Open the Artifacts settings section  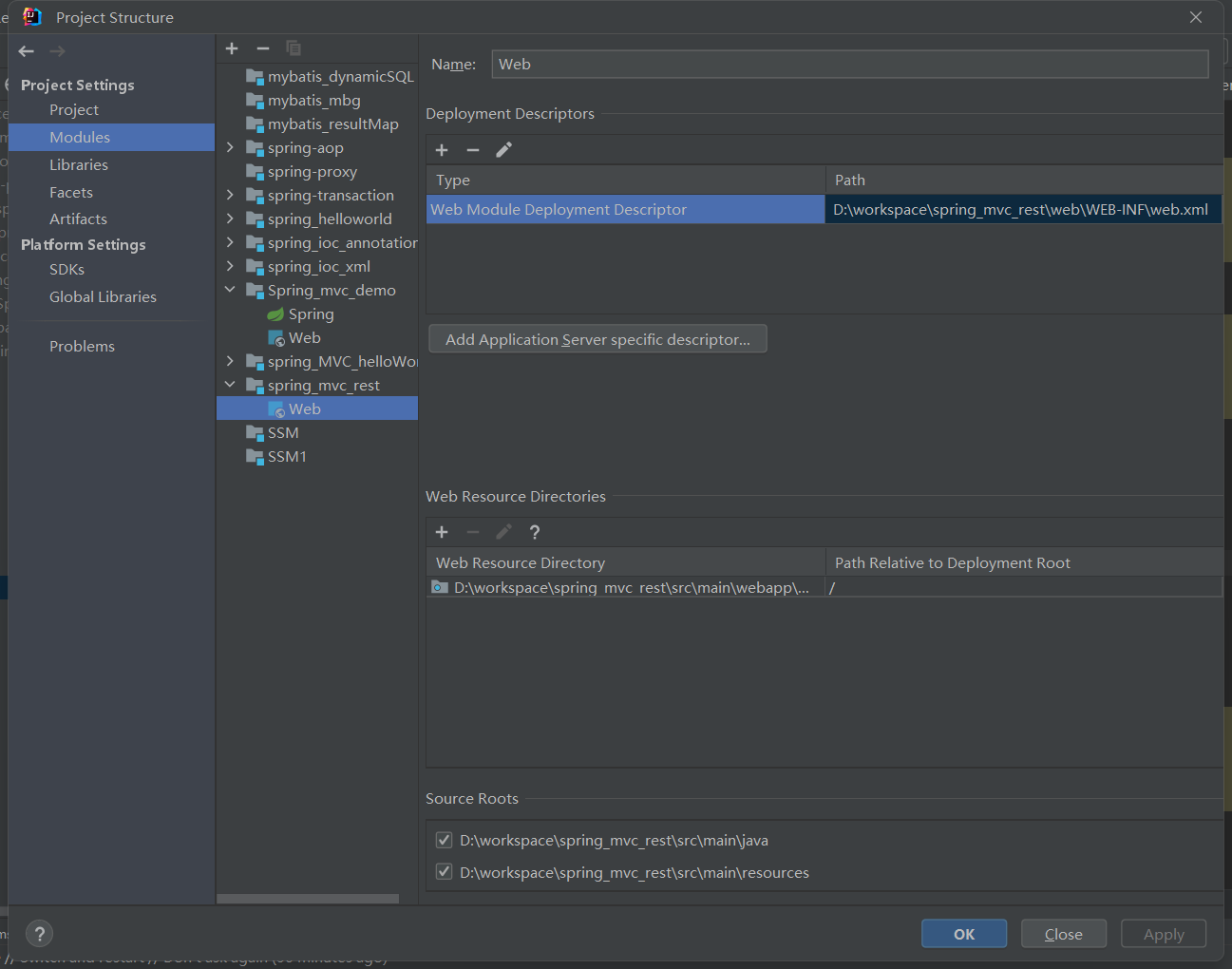pos(78,219)
